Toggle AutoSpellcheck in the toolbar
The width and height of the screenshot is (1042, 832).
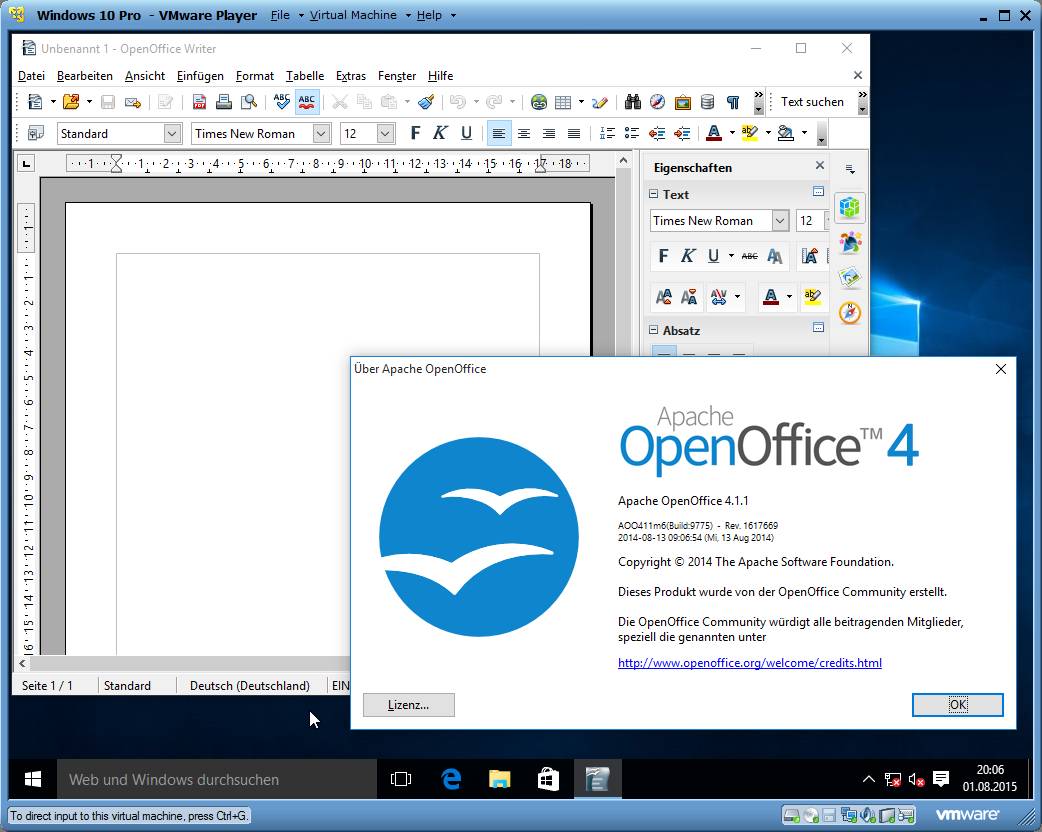tap(307, 102)
